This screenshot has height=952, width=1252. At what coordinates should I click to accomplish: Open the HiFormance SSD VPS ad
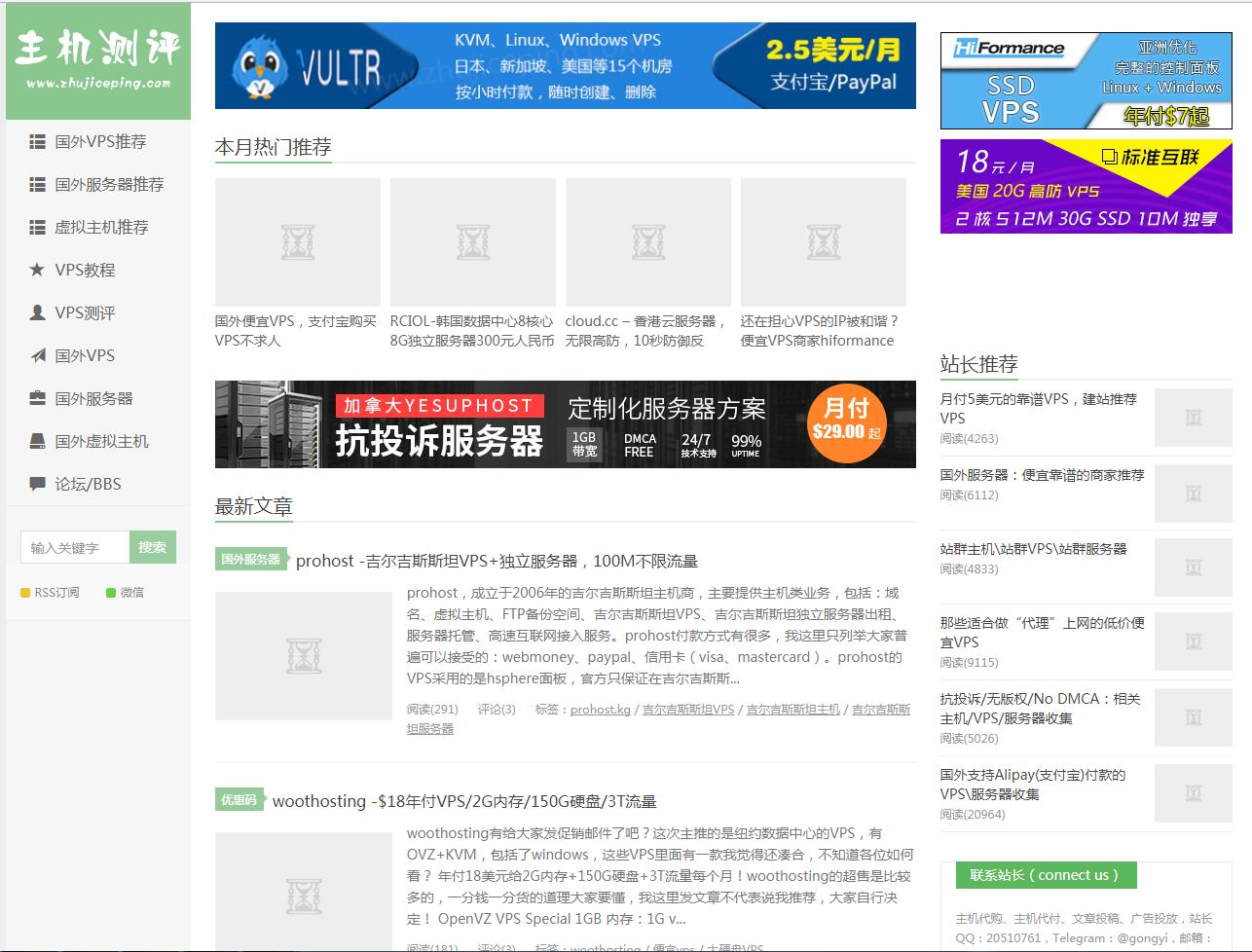(x=1086, y=81)
